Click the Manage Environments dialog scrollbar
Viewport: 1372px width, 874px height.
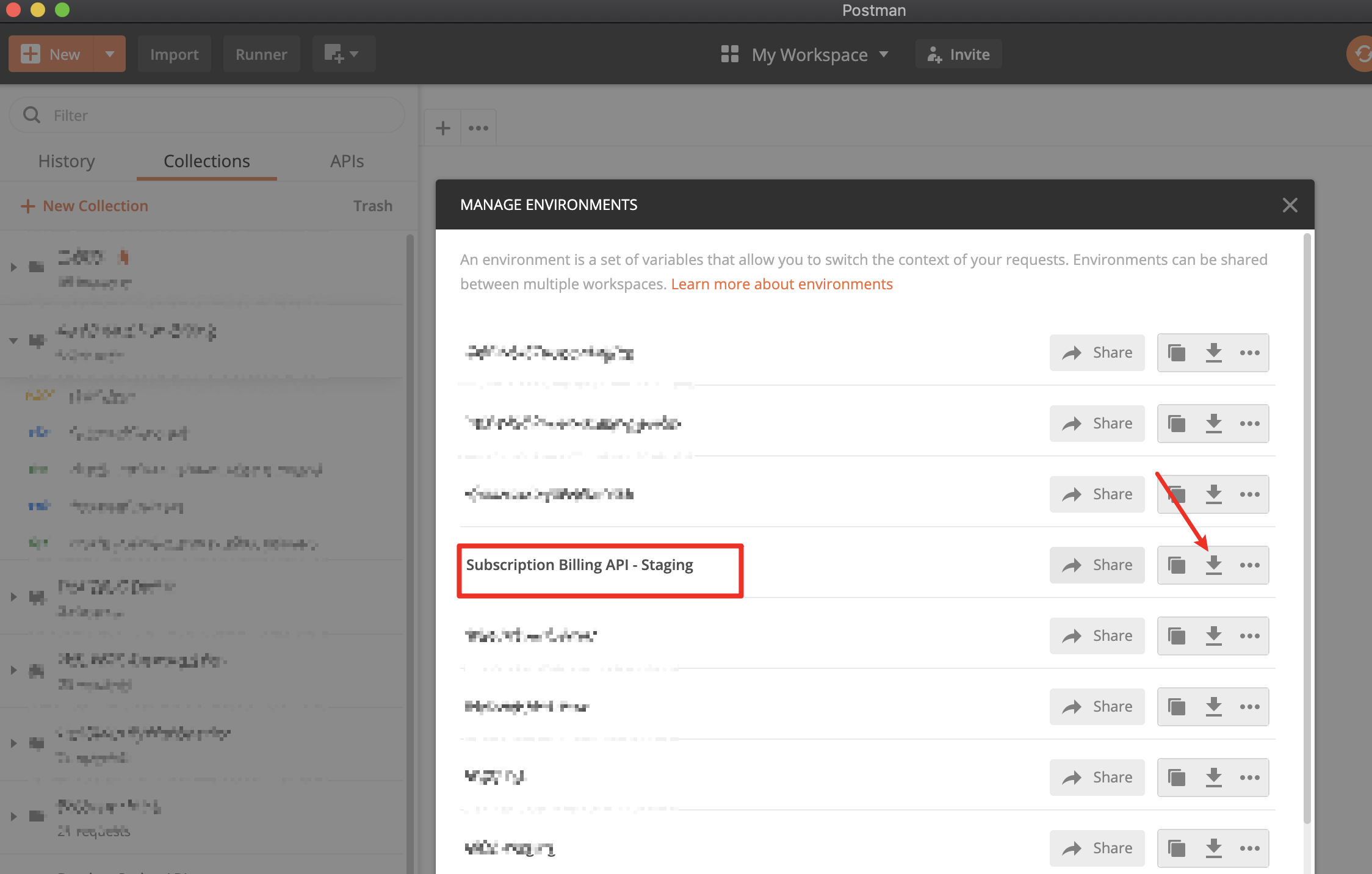click(x=1307, y=529)
